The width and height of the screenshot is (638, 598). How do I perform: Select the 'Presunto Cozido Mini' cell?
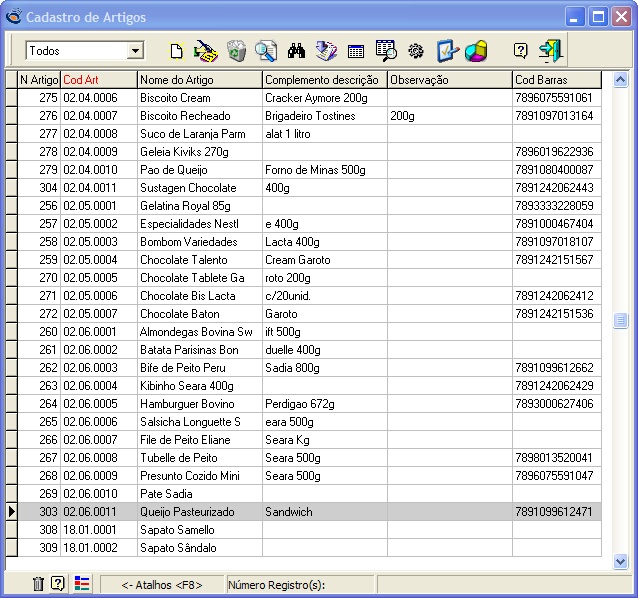(x=200, y=476)
